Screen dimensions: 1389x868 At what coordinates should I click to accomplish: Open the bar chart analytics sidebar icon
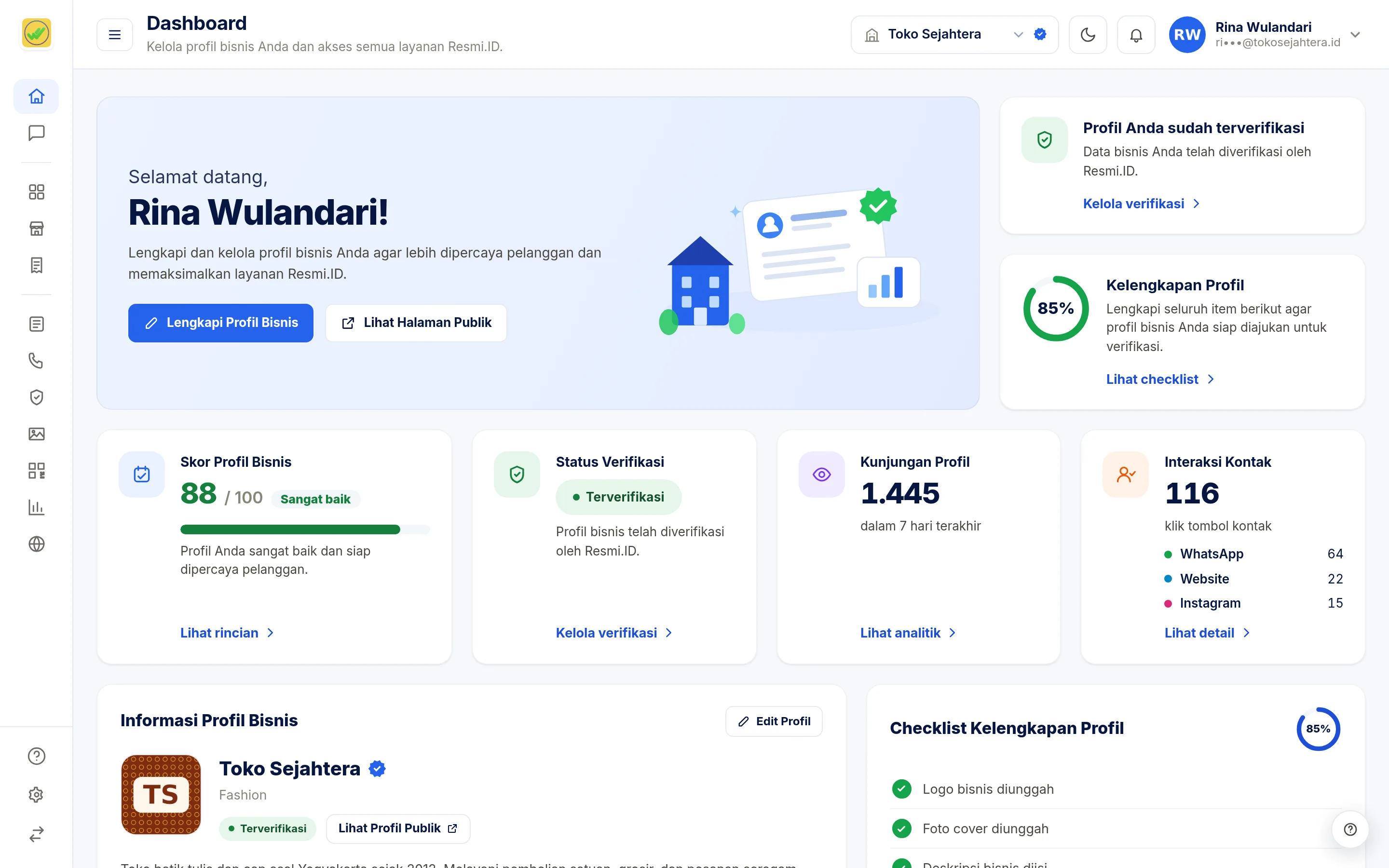pyautogui.click(x=36, y=507)
